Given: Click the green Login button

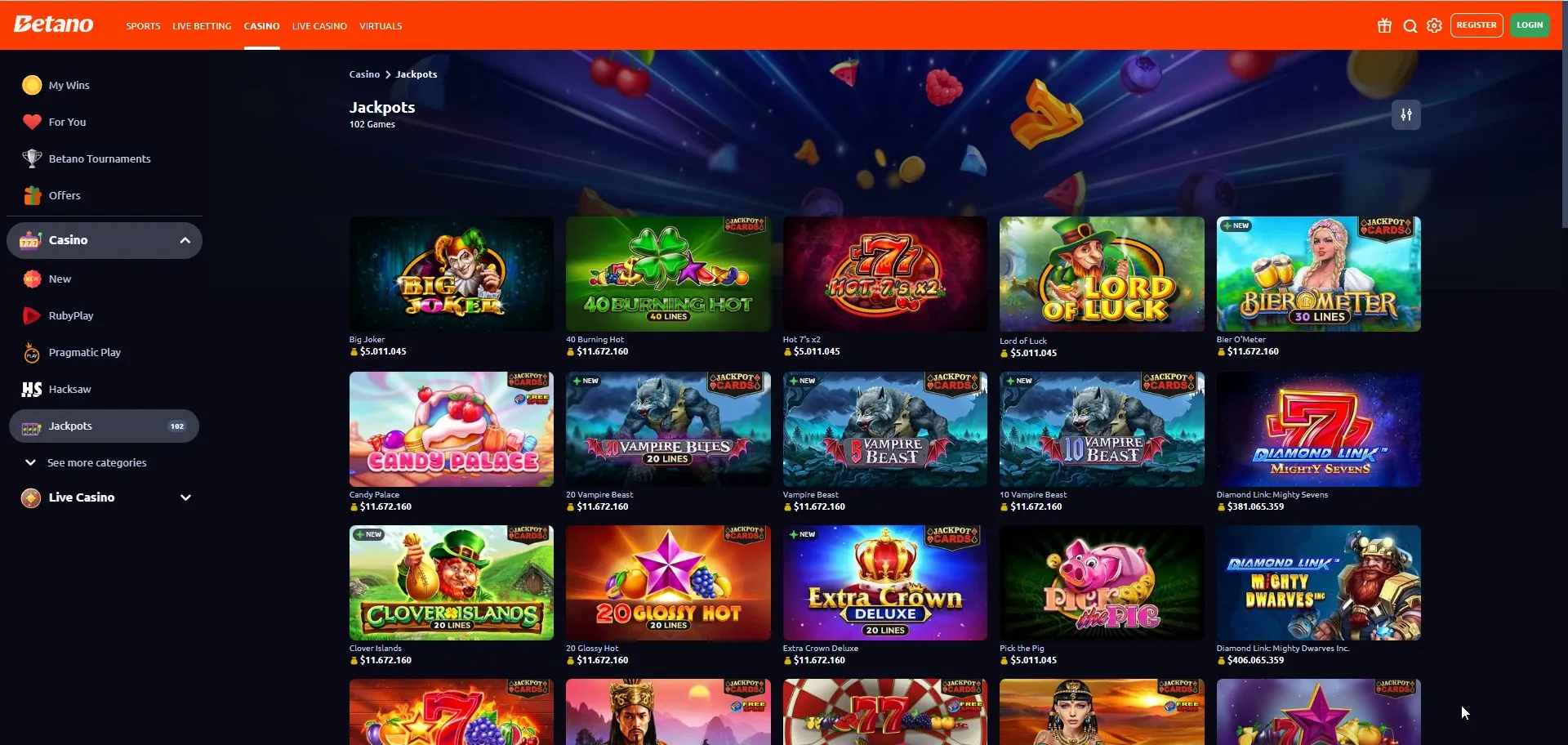Looking at the screenshot, I should [1530, 25].
